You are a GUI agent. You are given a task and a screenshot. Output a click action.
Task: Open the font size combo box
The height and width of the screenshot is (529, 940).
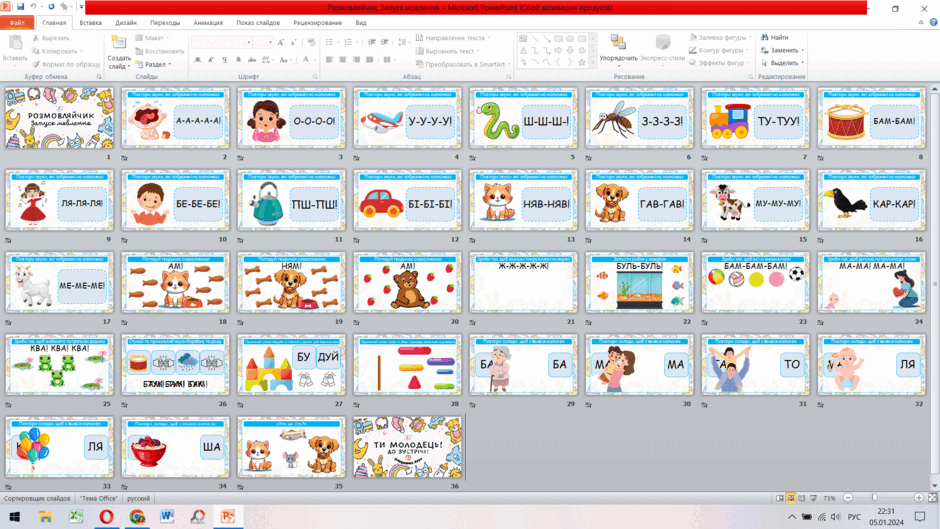263,43
